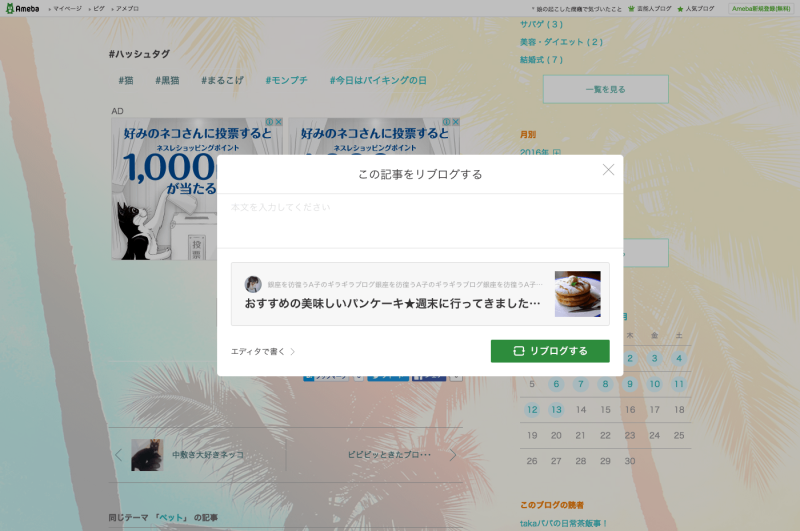Select calendar date 8

coord(605,384)
